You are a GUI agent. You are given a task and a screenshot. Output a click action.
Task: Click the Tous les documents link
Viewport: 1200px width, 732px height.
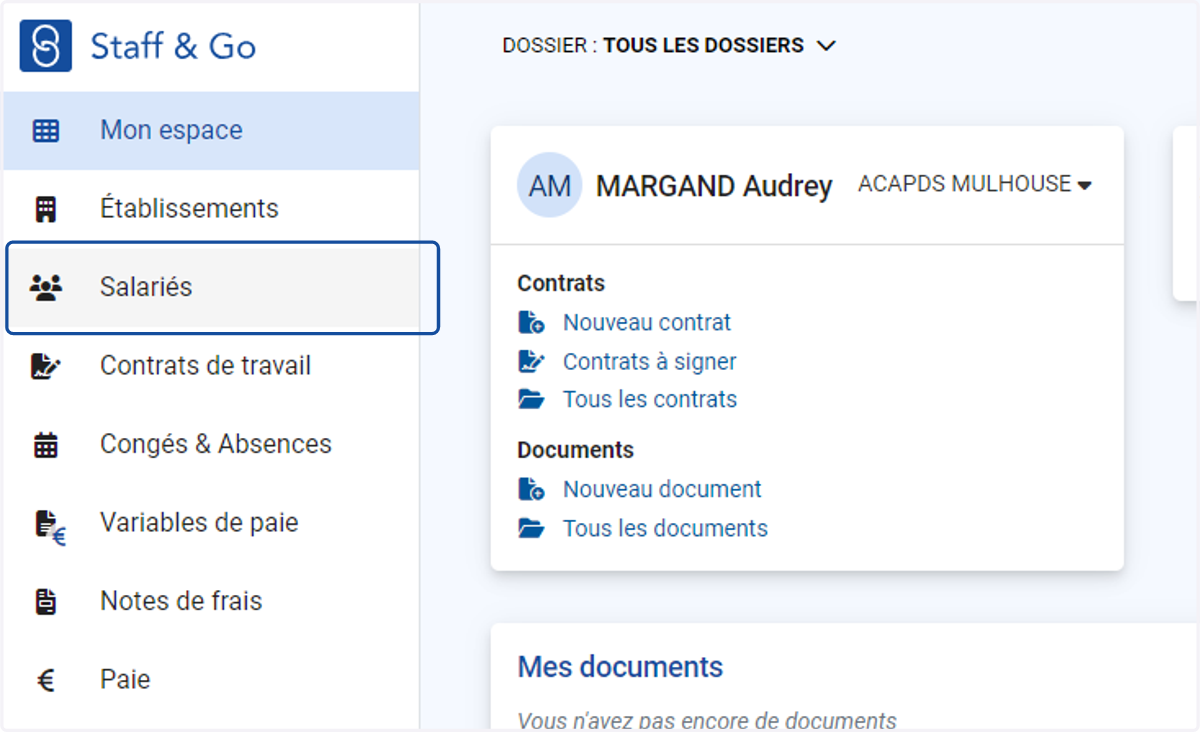click(665, 528)
